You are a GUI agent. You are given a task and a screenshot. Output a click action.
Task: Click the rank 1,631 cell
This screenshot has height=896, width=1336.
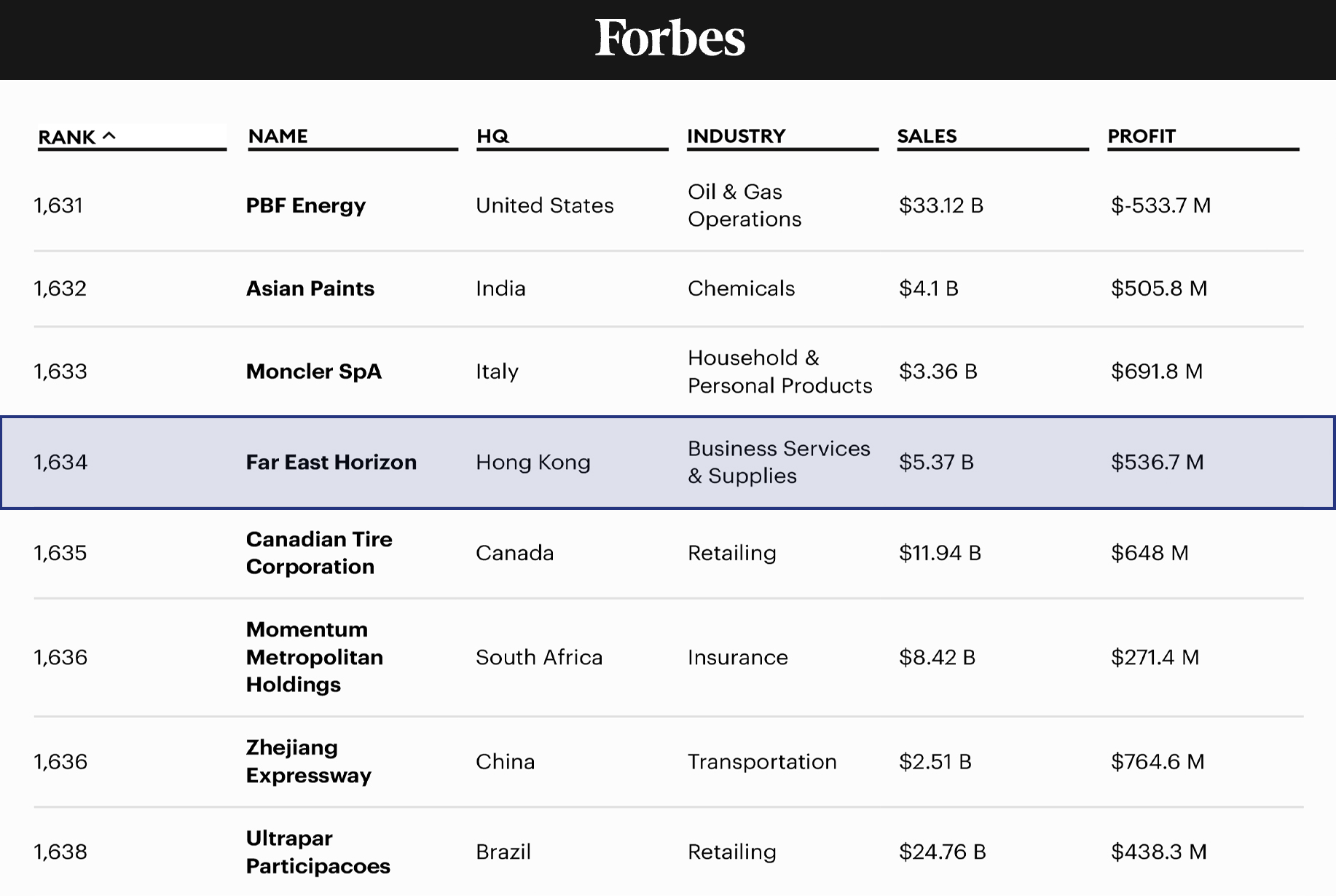(58, 205)
